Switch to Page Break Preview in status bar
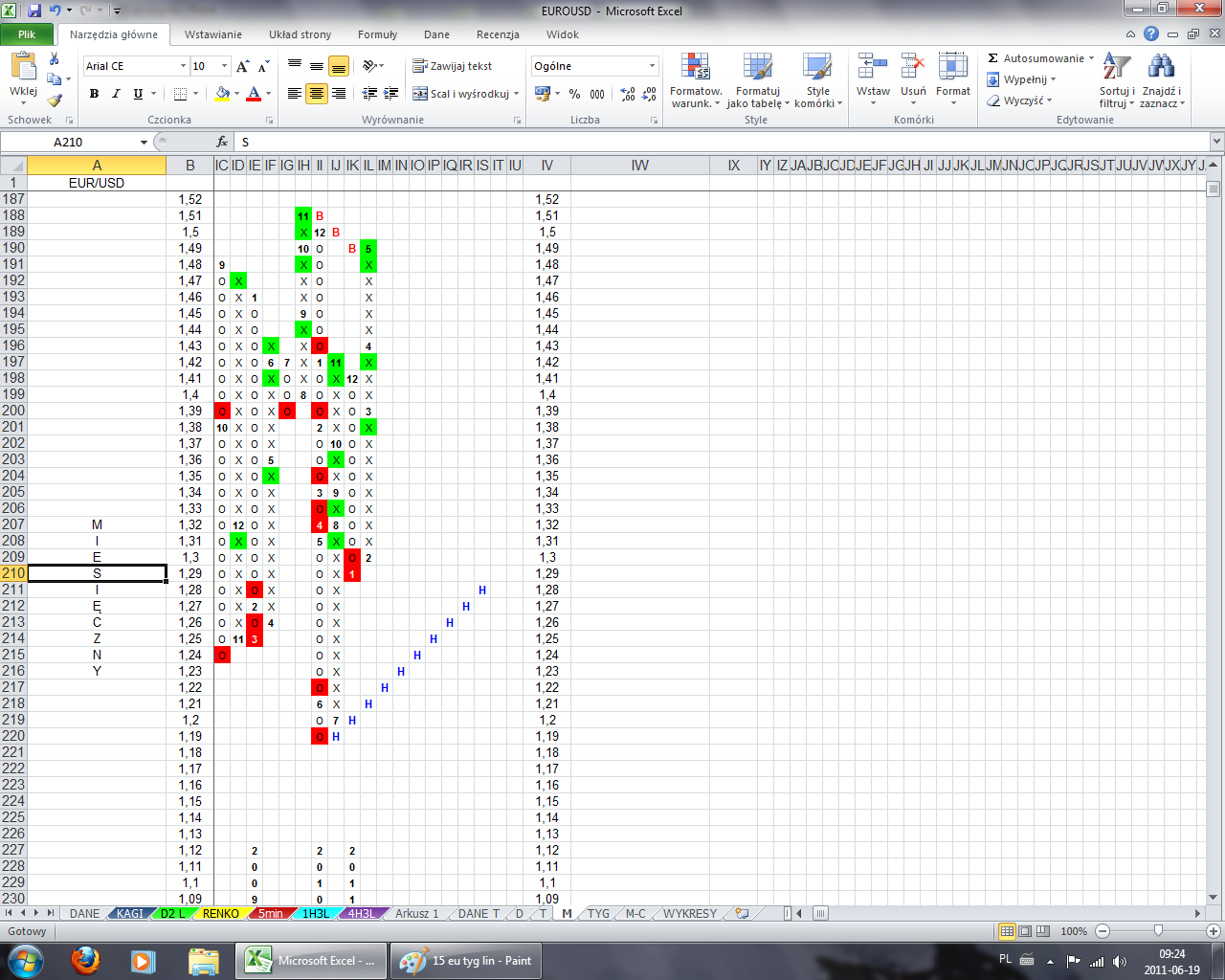 pyautogui.click(x=1043, y=931)
